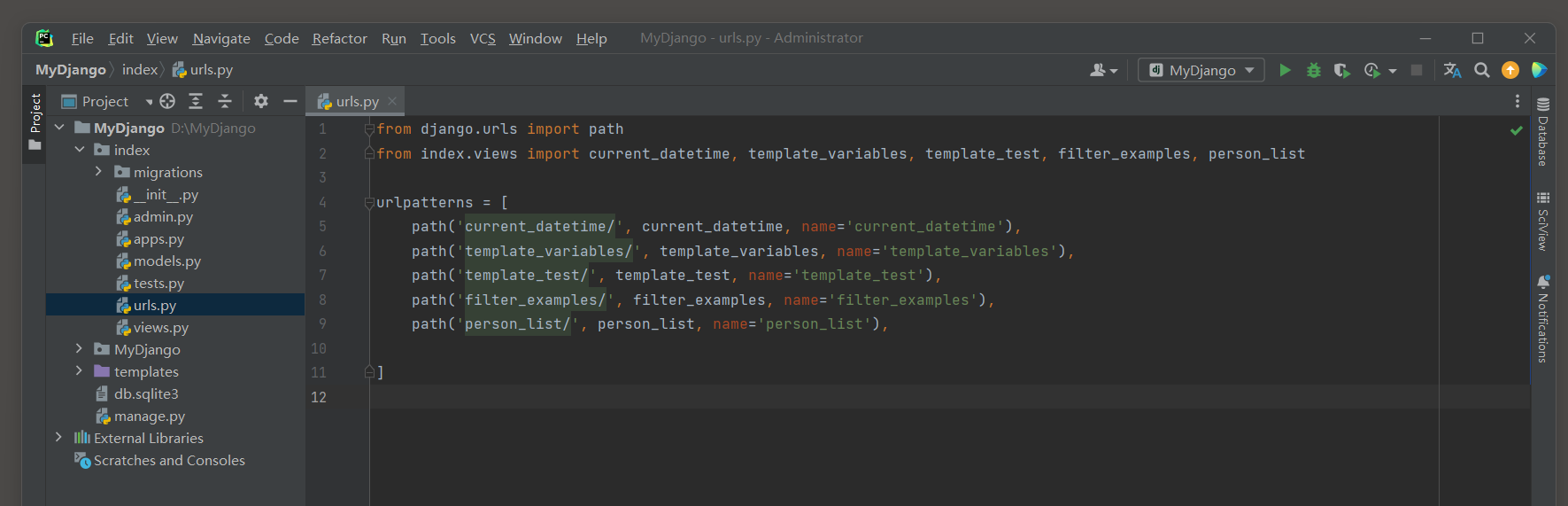Close the urls.py editor tab
Viewport: 1568px width, 506px height.
[392, 101]
